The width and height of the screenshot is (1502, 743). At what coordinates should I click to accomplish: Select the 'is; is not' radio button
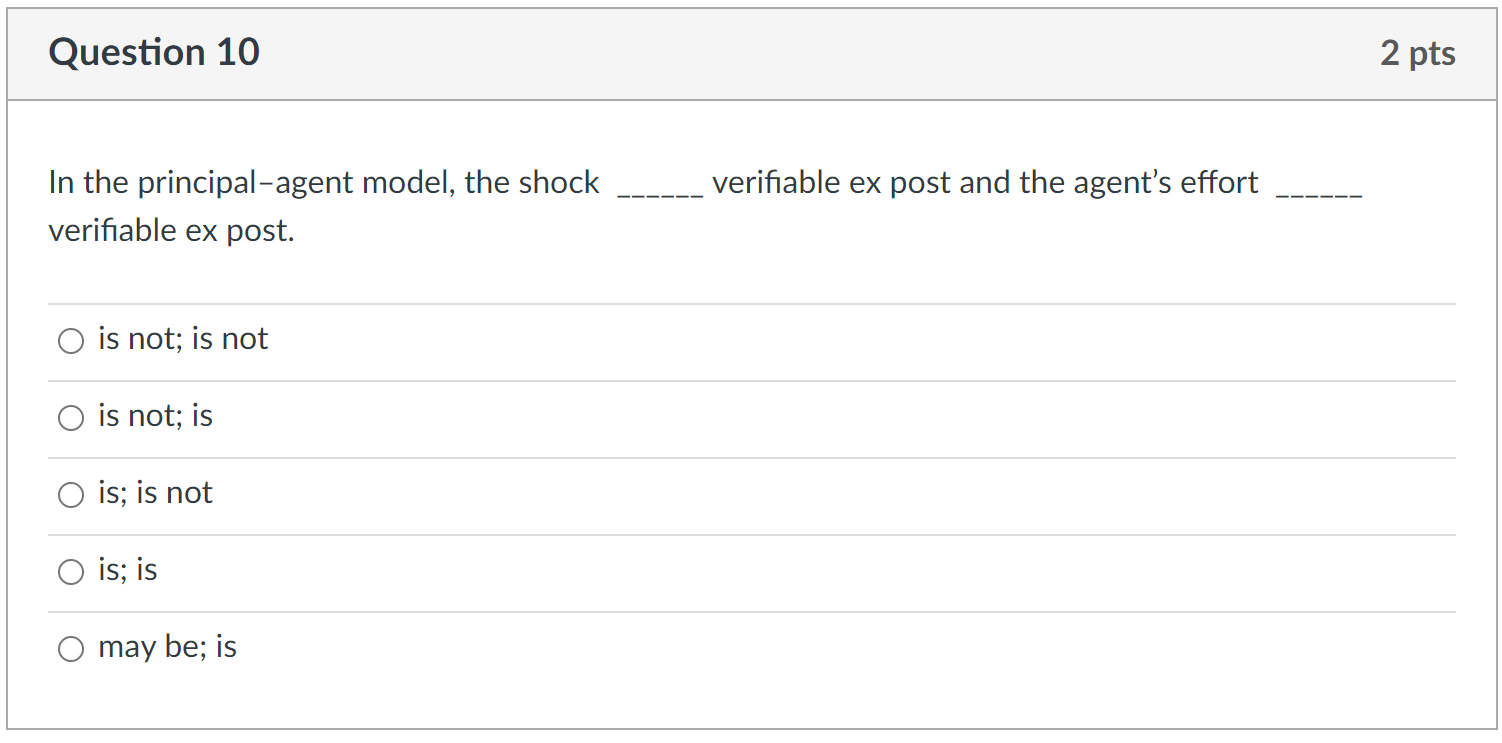point(71,494)
